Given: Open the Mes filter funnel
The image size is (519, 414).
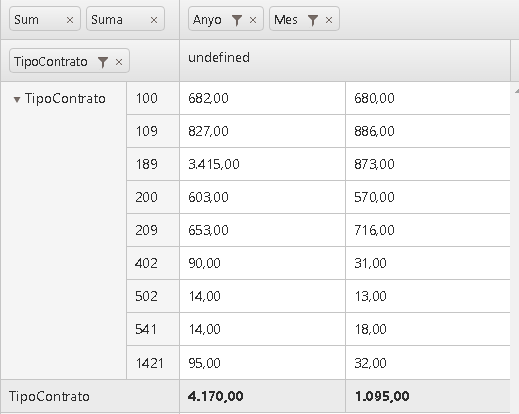Looking at the screenshot, I should tap(313, 20).
